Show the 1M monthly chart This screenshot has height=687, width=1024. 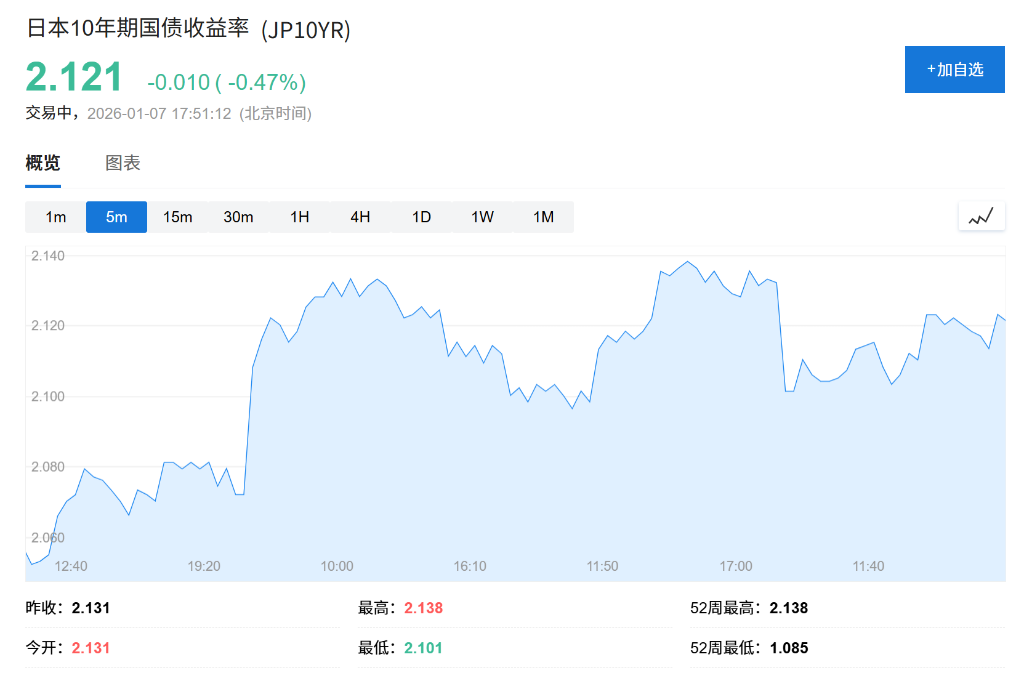(543, 217)
